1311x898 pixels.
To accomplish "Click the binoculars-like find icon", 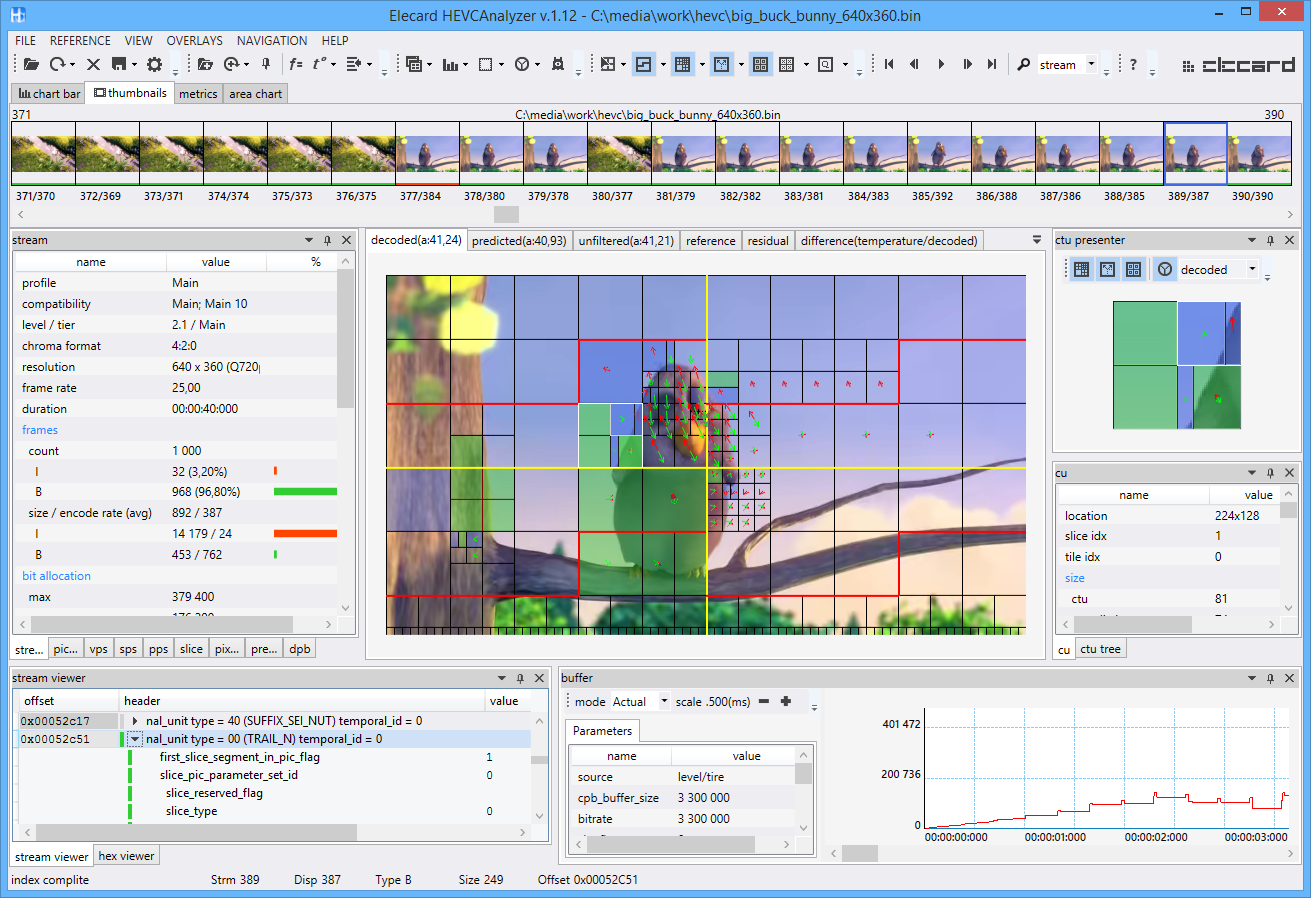I will [x=557, y=64].
